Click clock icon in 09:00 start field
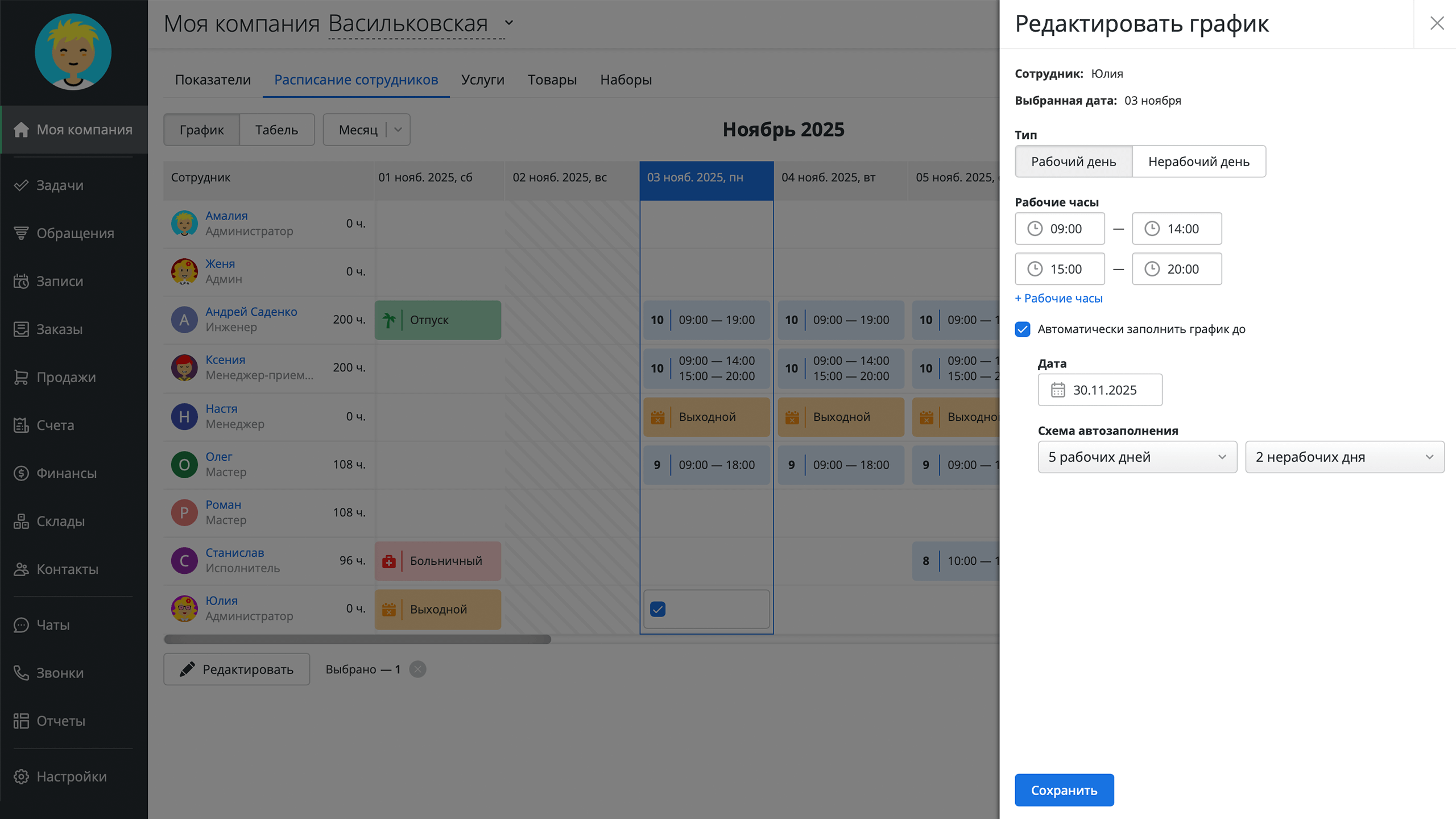 (x=1035, y=229)
